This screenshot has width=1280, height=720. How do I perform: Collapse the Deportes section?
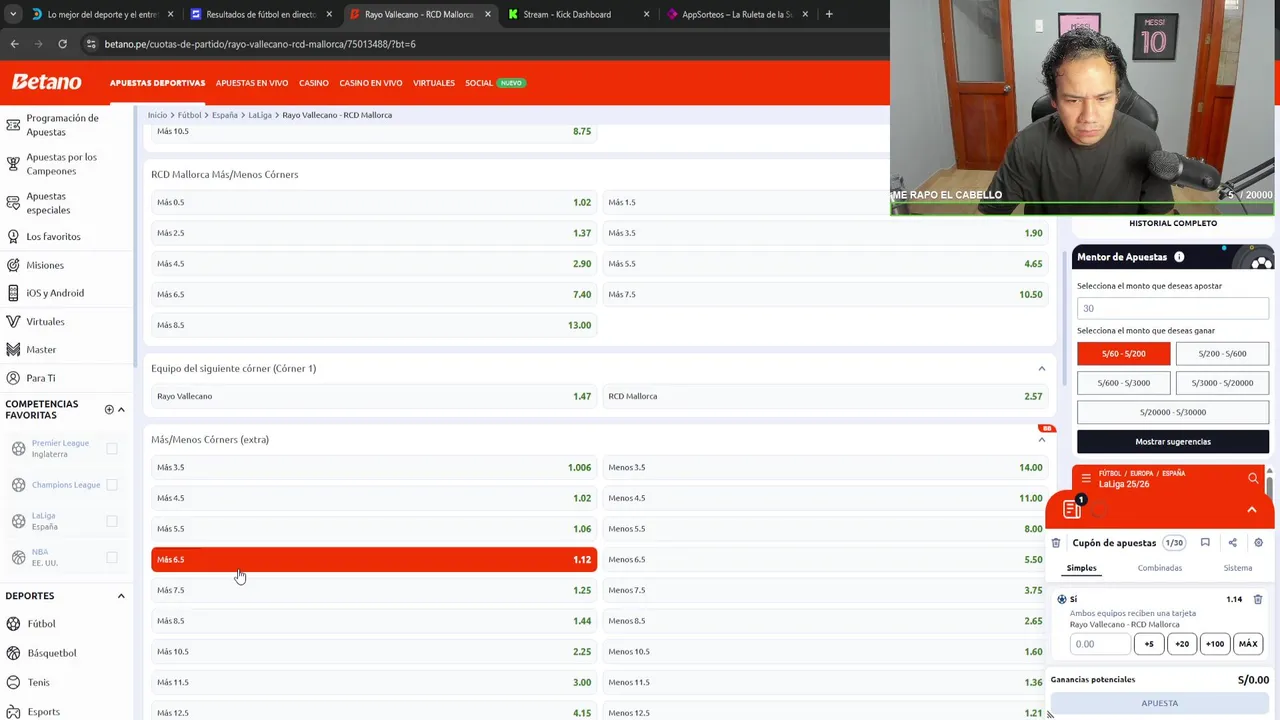click(121, 596)
